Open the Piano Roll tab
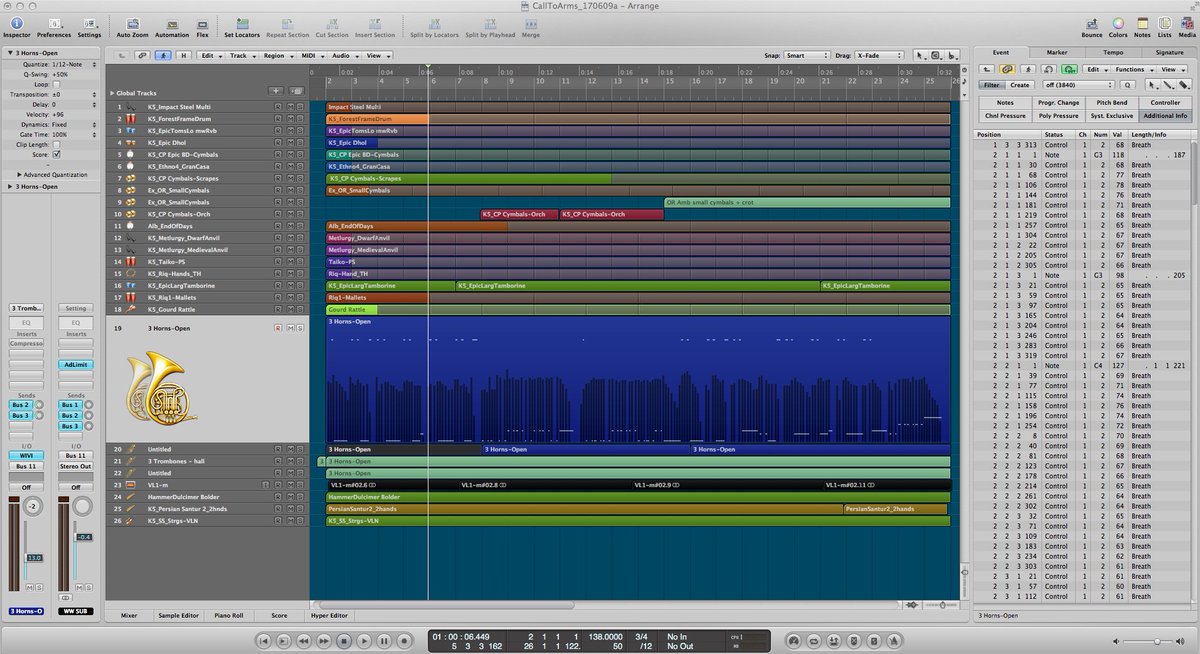The width and height of the screenshot is (1200, 654). click(x=229, y=615)
